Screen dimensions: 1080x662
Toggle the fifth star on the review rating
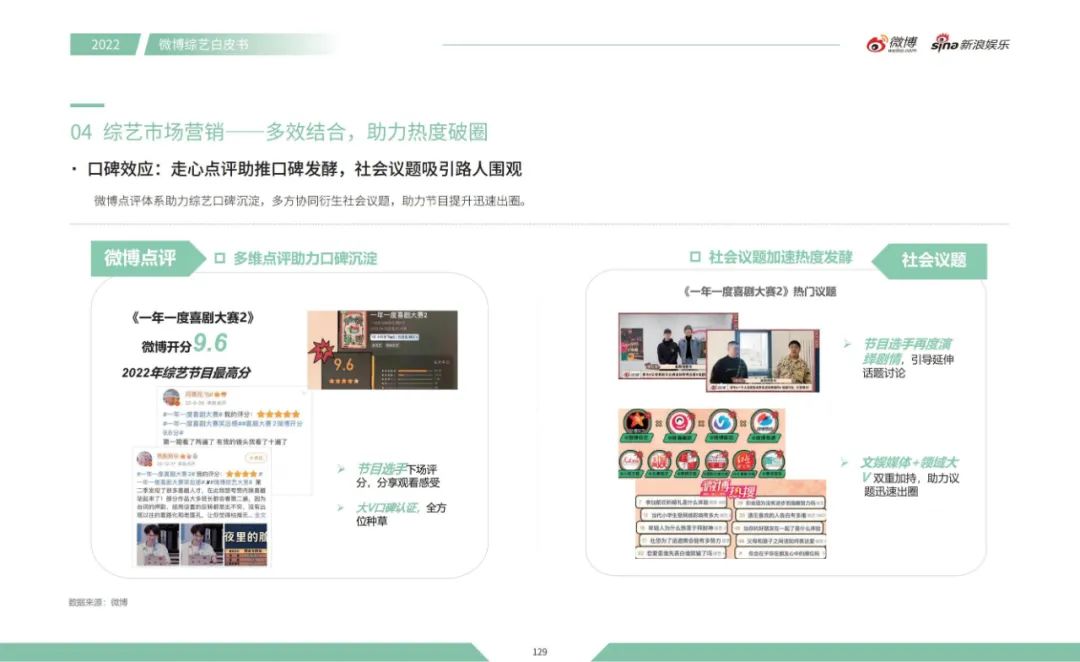coord(298,414)
